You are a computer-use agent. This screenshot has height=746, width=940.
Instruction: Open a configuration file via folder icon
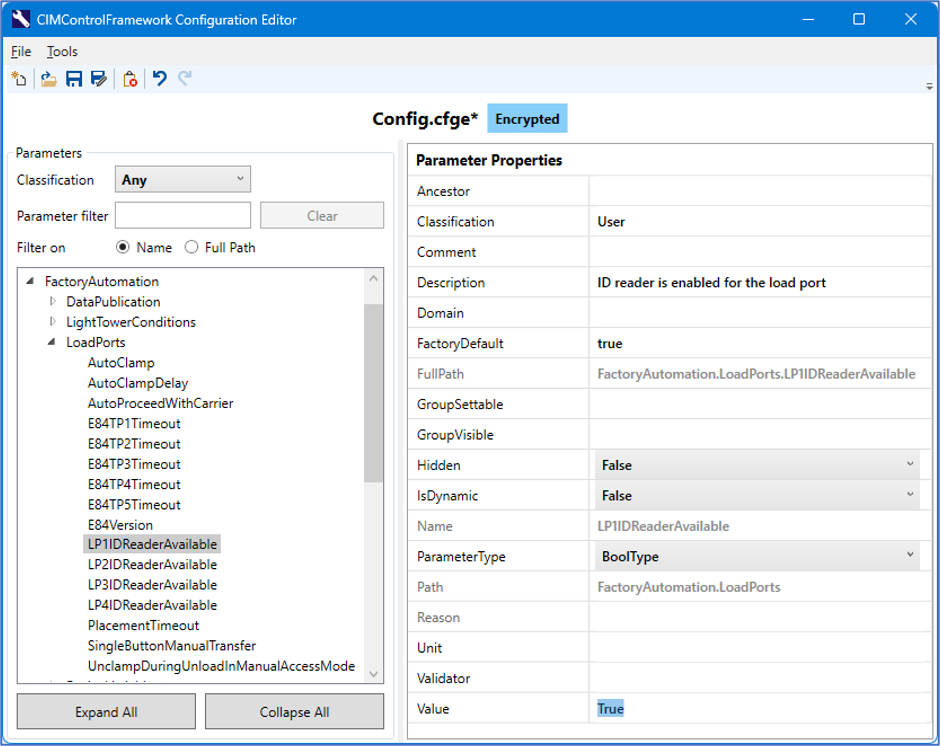pyautogui.click(x=49, y=79)
